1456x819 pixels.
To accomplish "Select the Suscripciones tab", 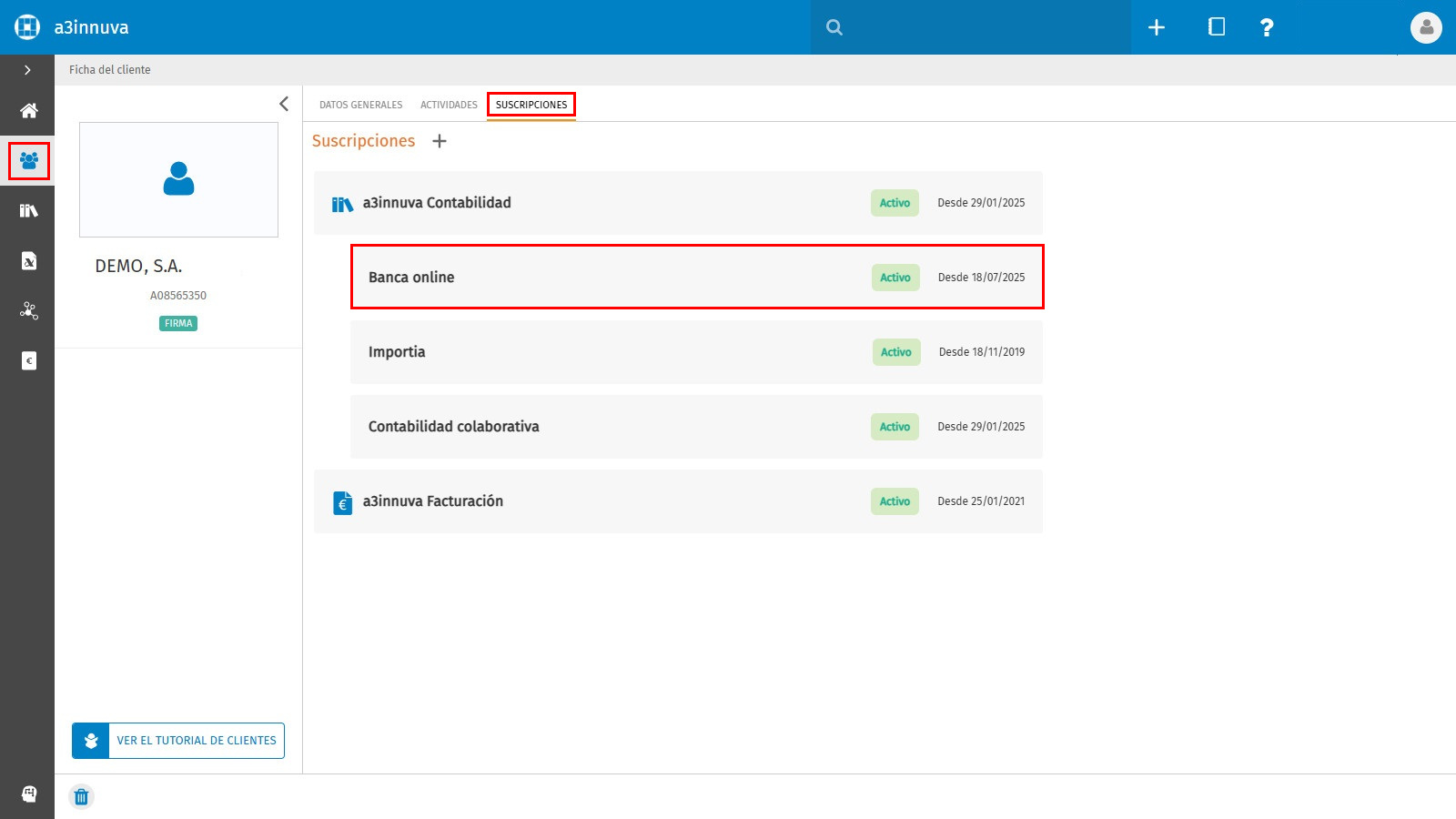I will click(531, 105).
